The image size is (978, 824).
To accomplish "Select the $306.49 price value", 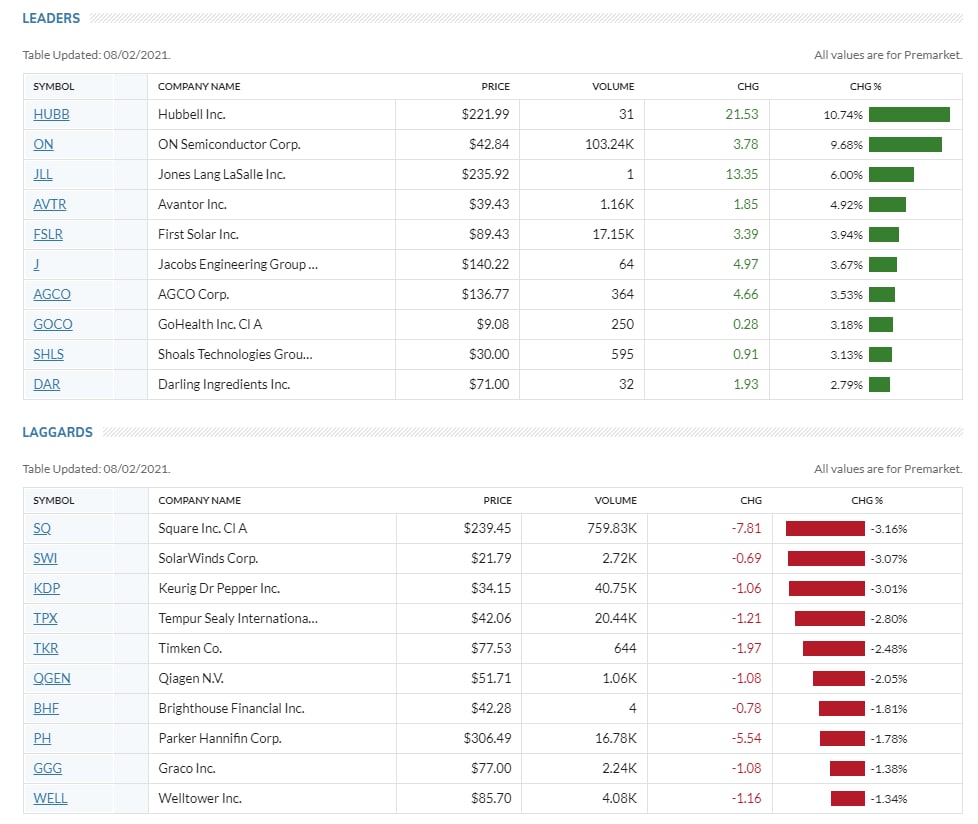I will click(487, 738).
